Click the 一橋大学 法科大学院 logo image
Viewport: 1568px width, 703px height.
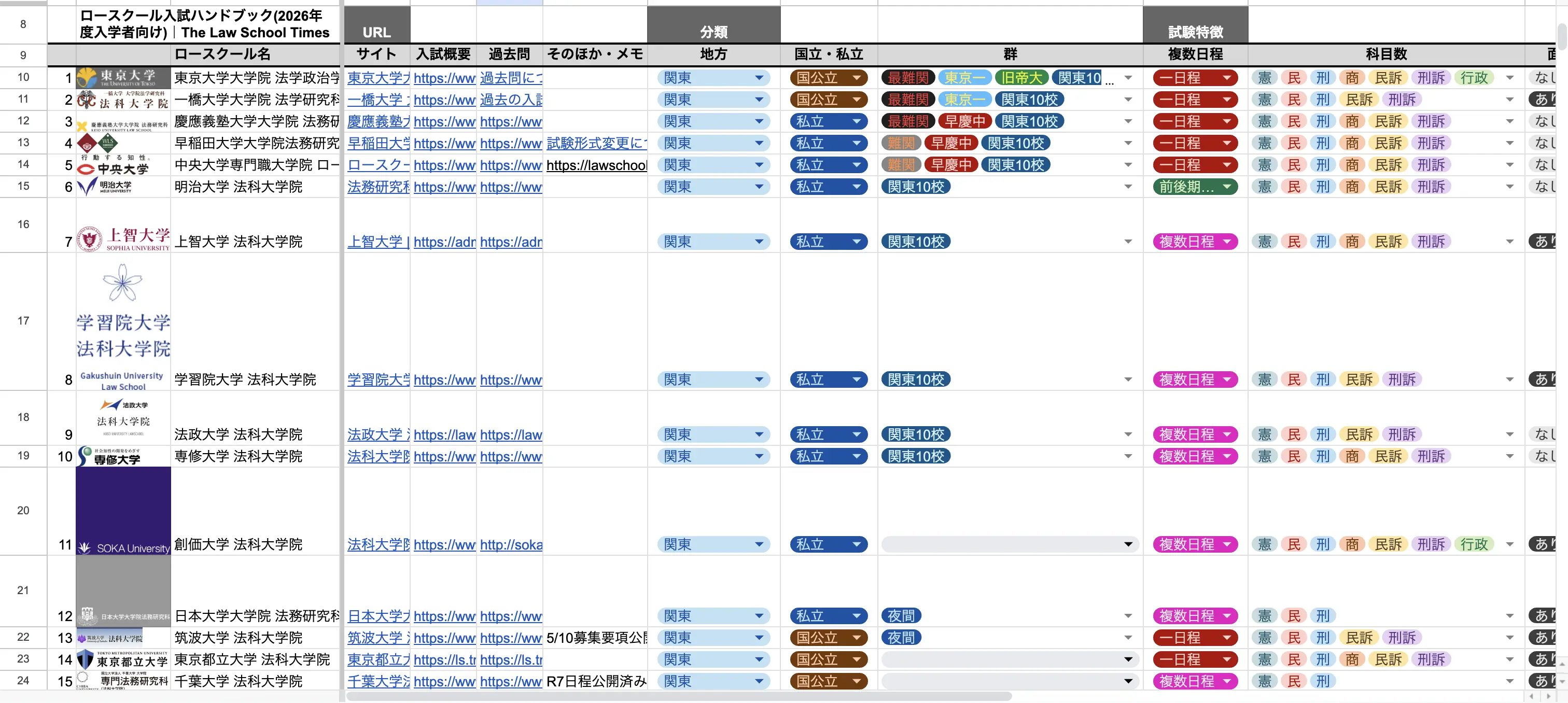pyautogui.click(x=123, y=99)
